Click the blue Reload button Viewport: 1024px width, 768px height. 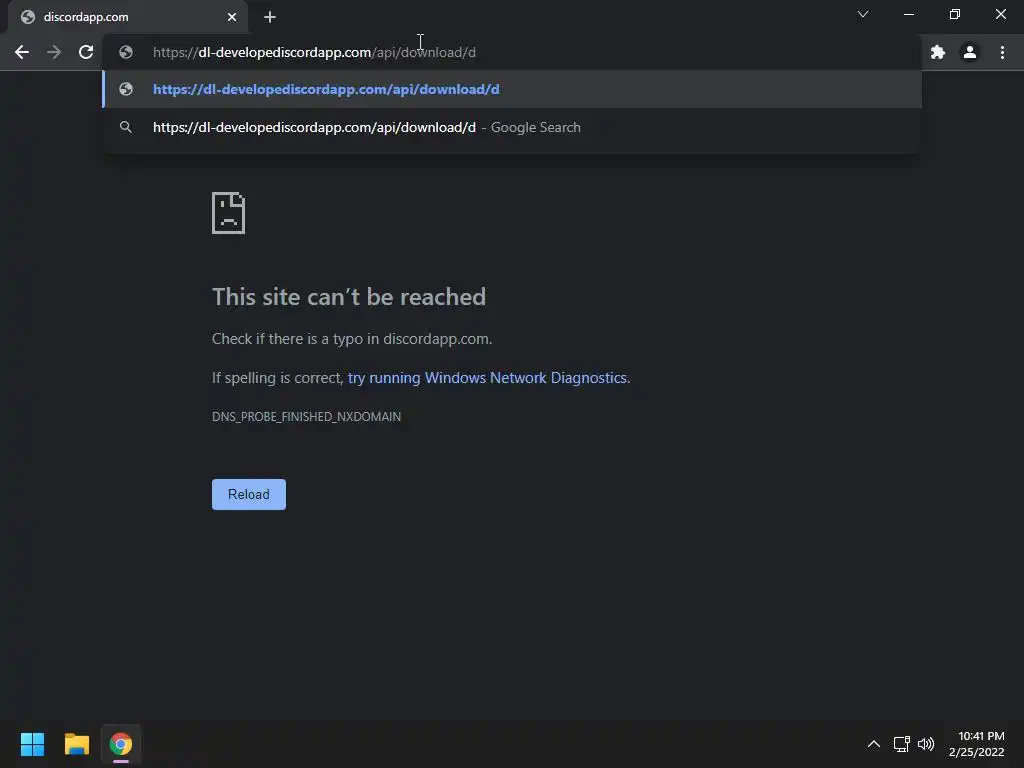(249, 494)
